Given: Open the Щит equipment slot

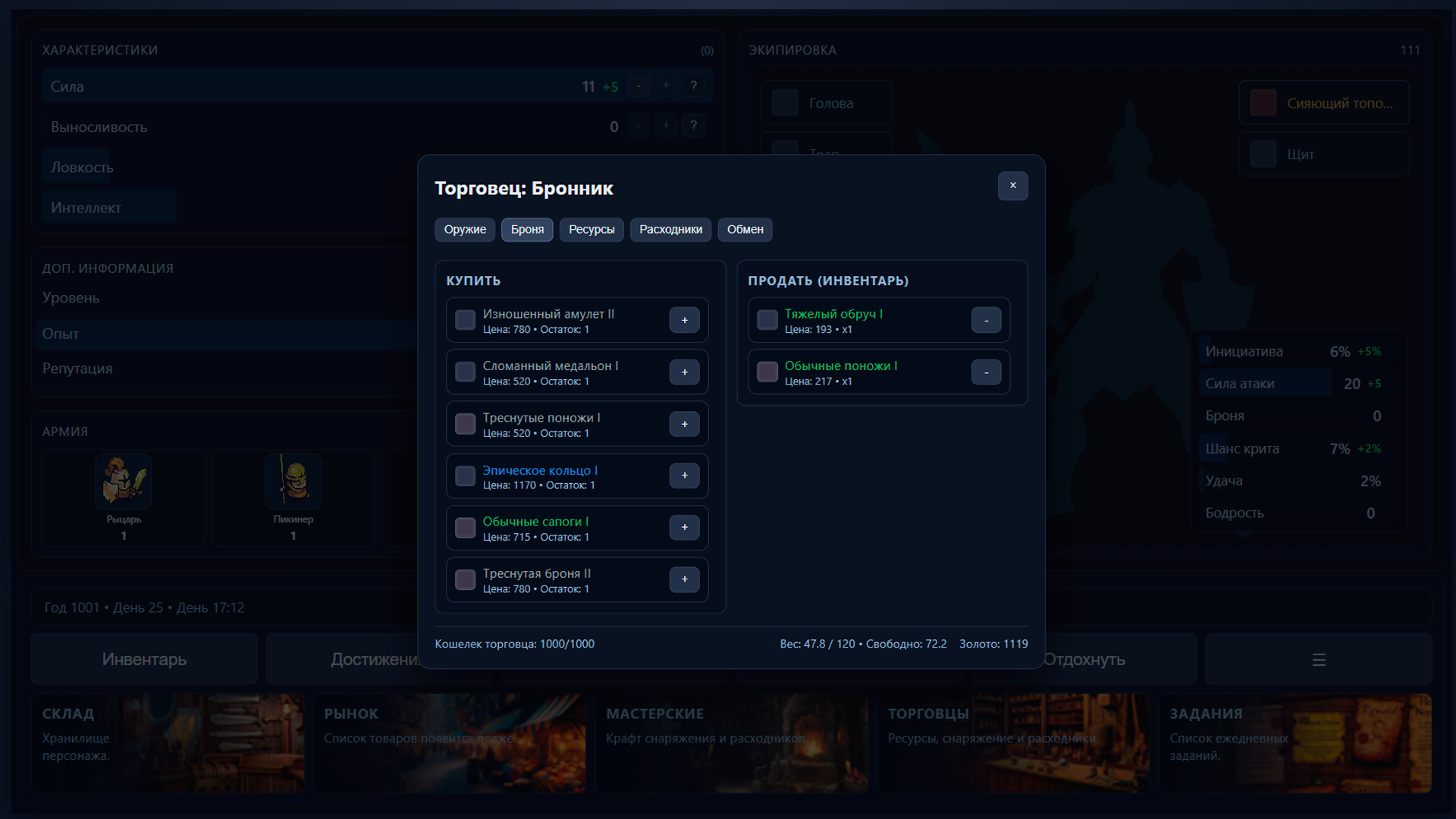Looking at the screenshot, I should coord(1324,154).
